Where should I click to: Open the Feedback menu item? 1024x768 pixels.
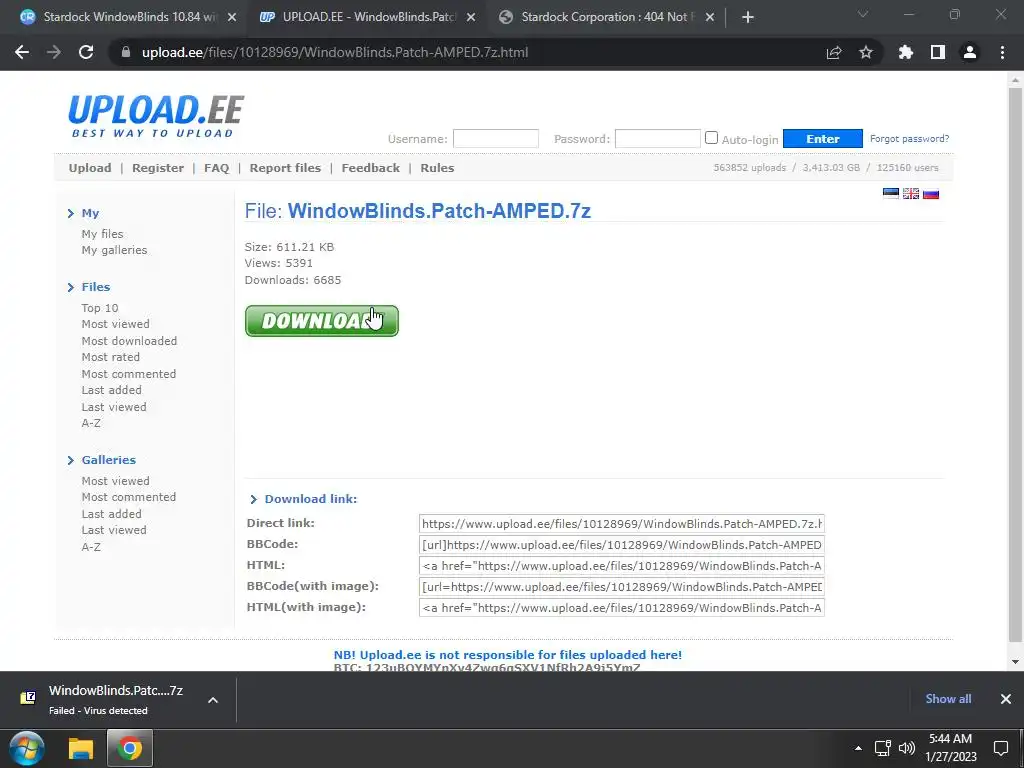(x=370, y=168)
